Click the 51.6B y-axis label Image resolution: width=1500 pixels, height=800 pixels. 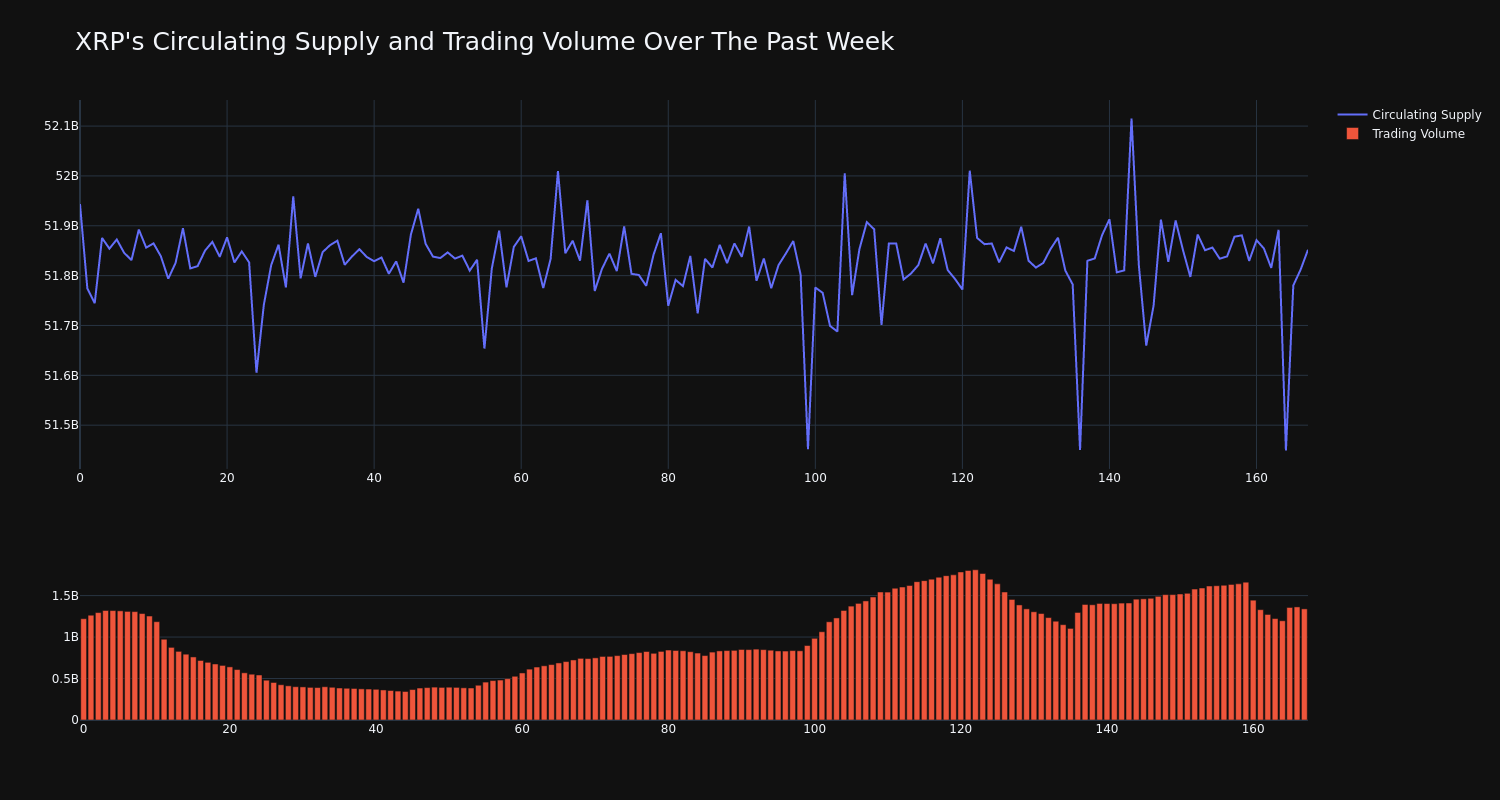tap(61, 376)
